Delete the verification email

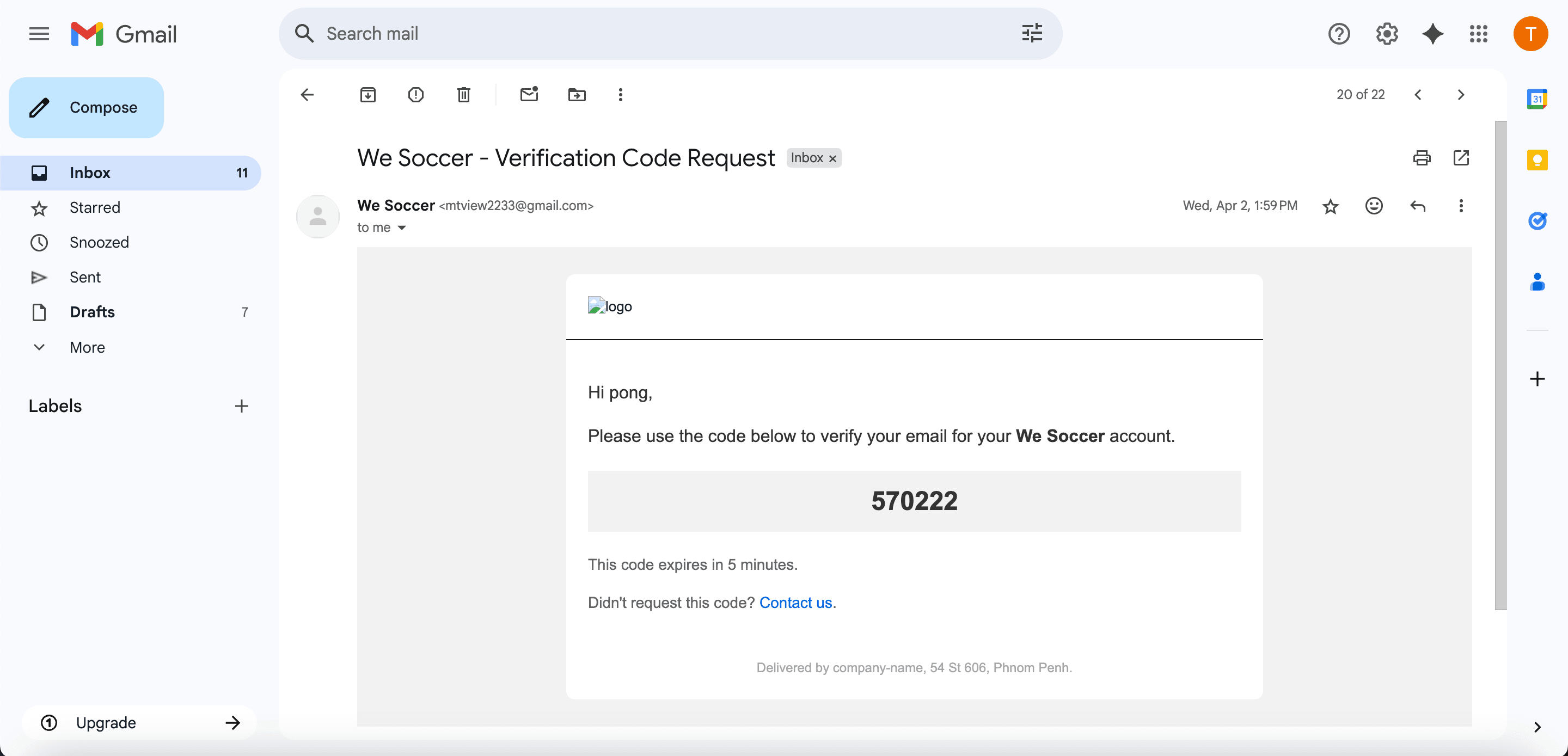coord(463,94)
